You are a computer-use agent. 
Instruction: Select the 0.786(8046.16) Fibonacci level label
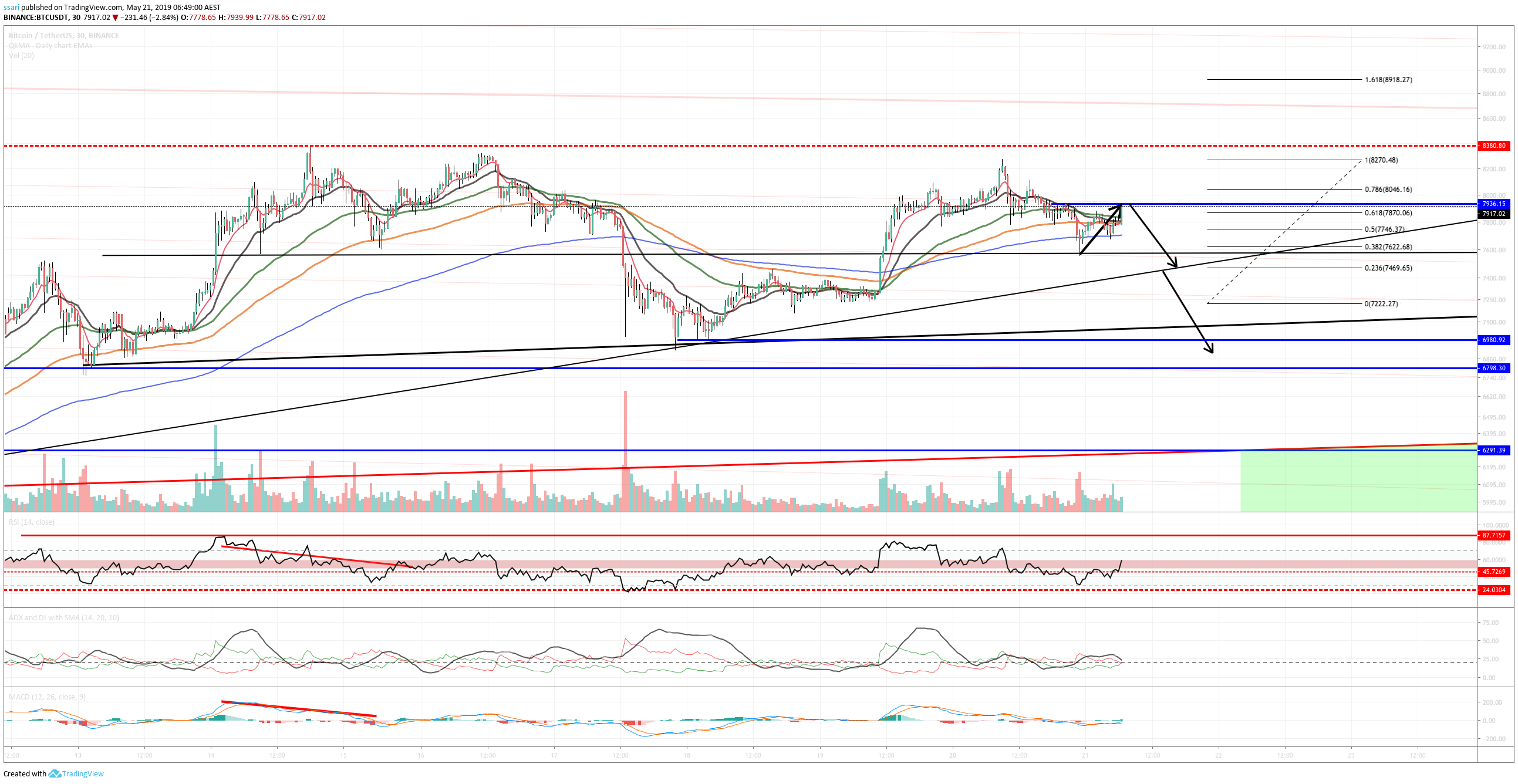1388,190
